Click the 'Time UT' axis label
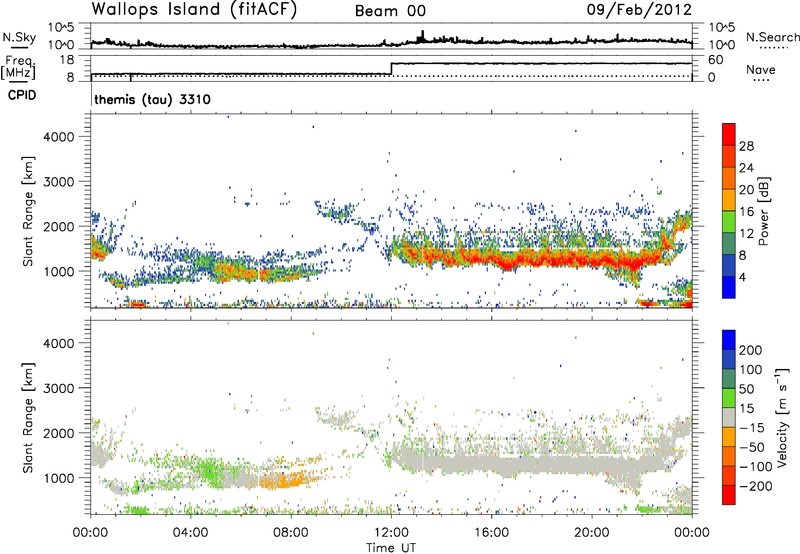This screenshot has height=554, width=800. 391,548
